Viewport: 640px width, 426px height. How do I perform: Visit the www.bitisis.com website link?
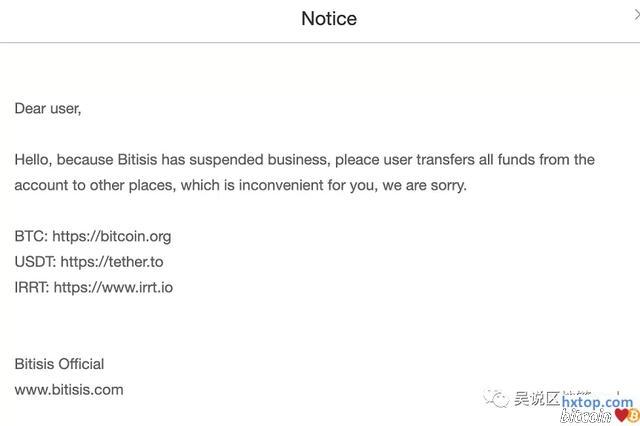(69, 389)
